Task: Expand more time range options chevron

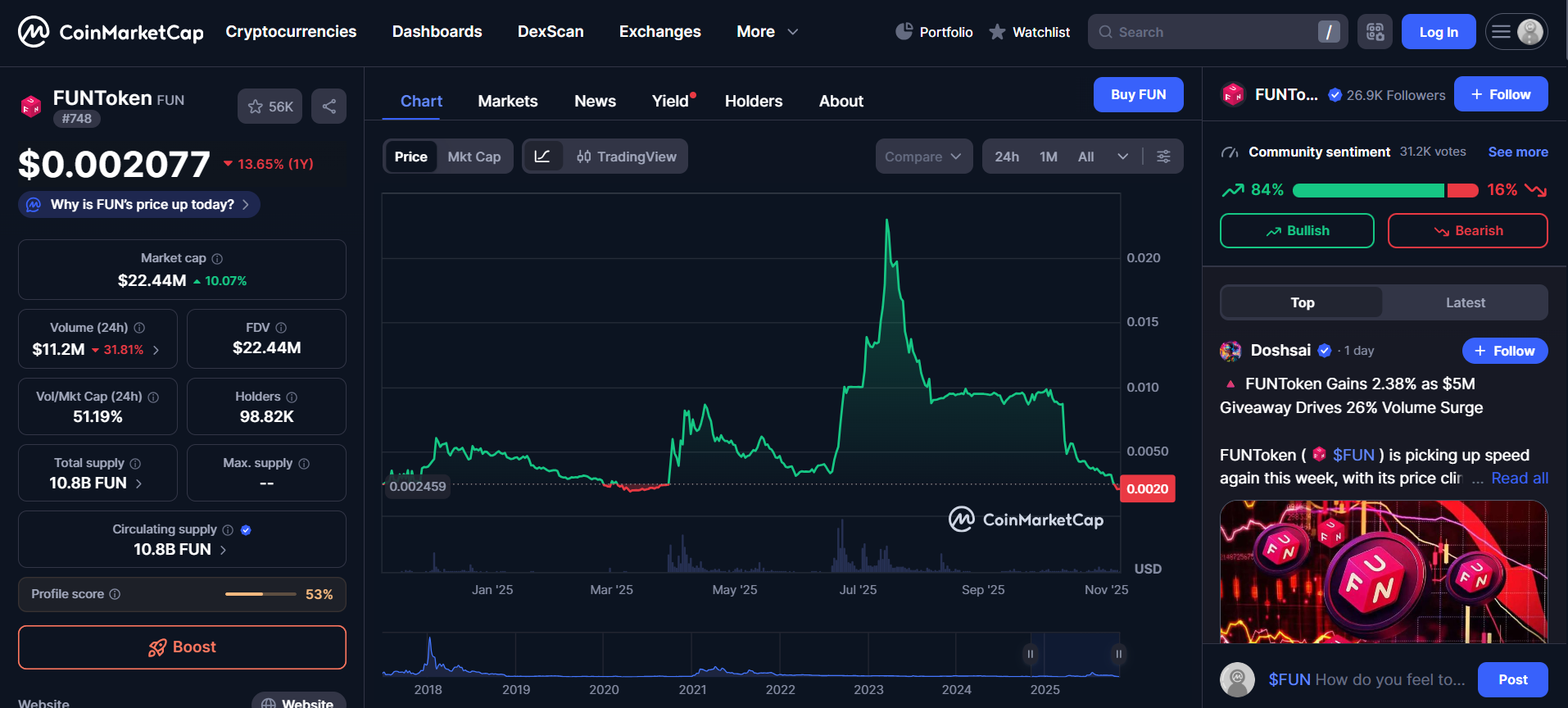Action: 1122,157
